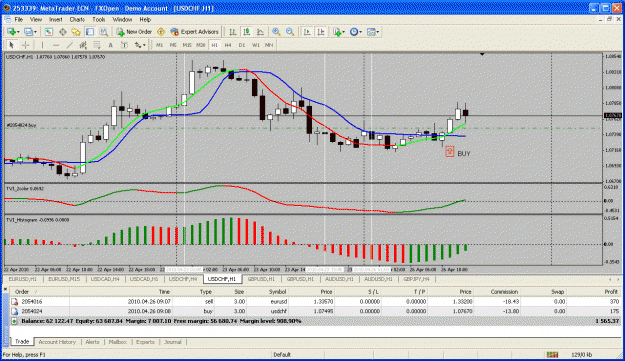The width and height of the screenshot is (625, 361).
Task: Click the Zoom Out magnifier icon
Action: (290, 32)
